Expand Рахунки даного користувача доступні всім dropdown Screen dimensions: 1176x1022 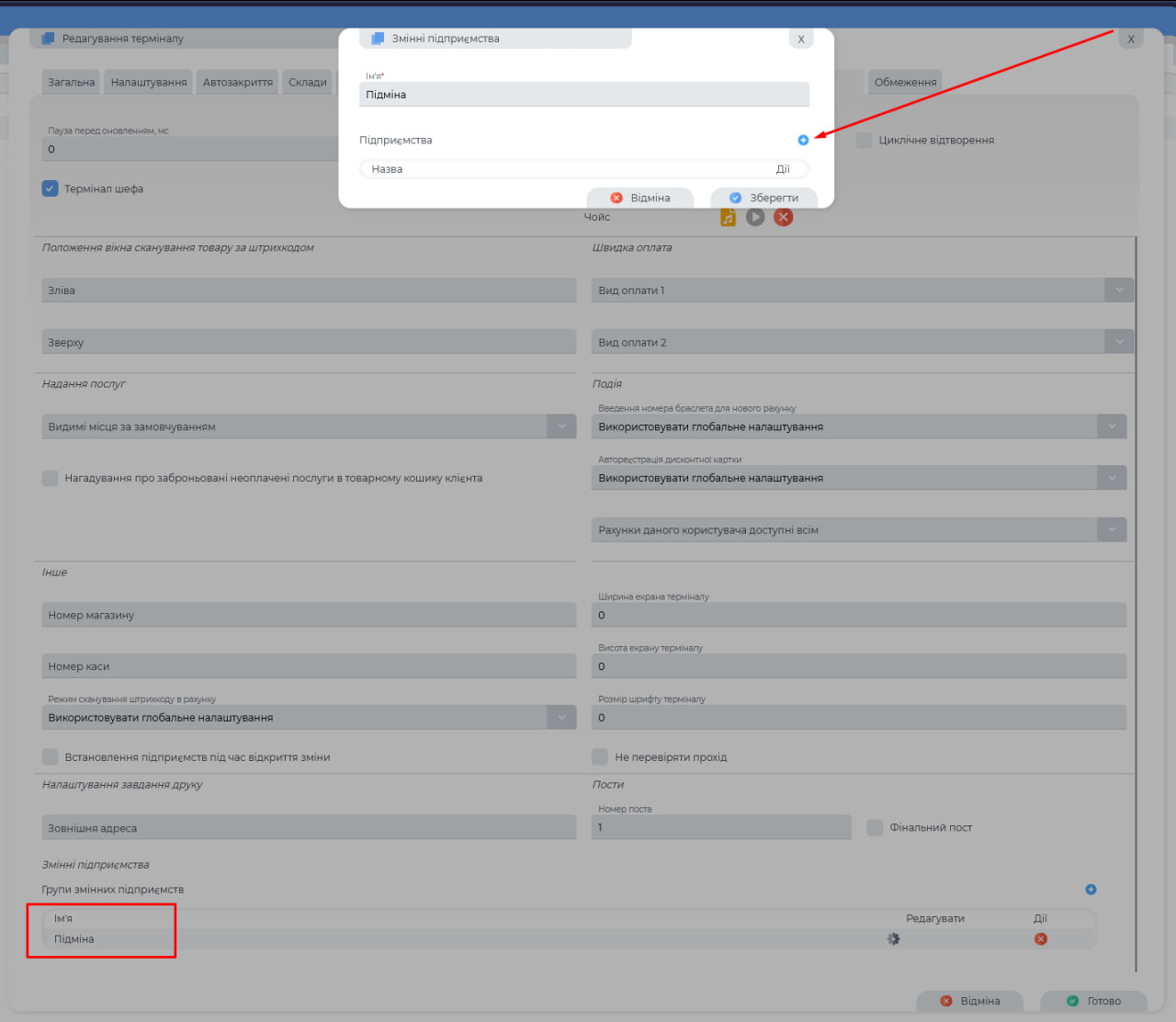click(x=1112, y=529)
